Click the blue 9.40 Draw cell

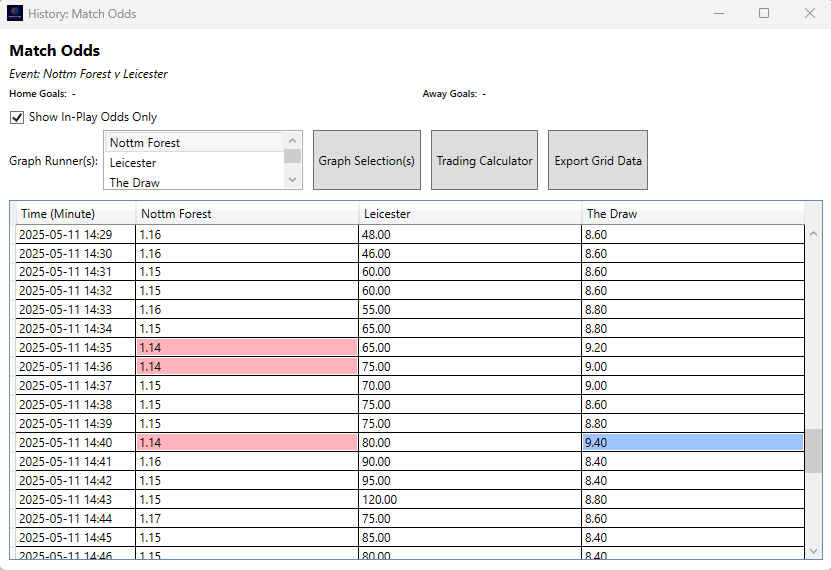pyautogui.click(x=693, y=442)
